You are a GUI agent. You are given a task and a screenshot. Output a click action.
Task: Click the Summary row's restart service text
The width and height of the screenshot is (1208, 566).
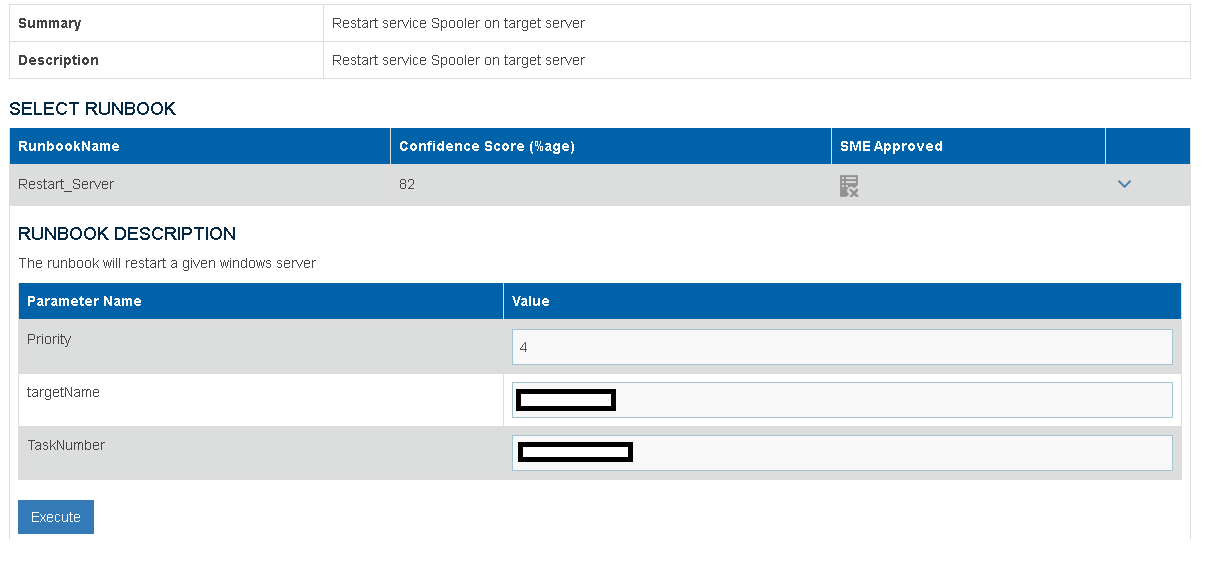point(458,23)
